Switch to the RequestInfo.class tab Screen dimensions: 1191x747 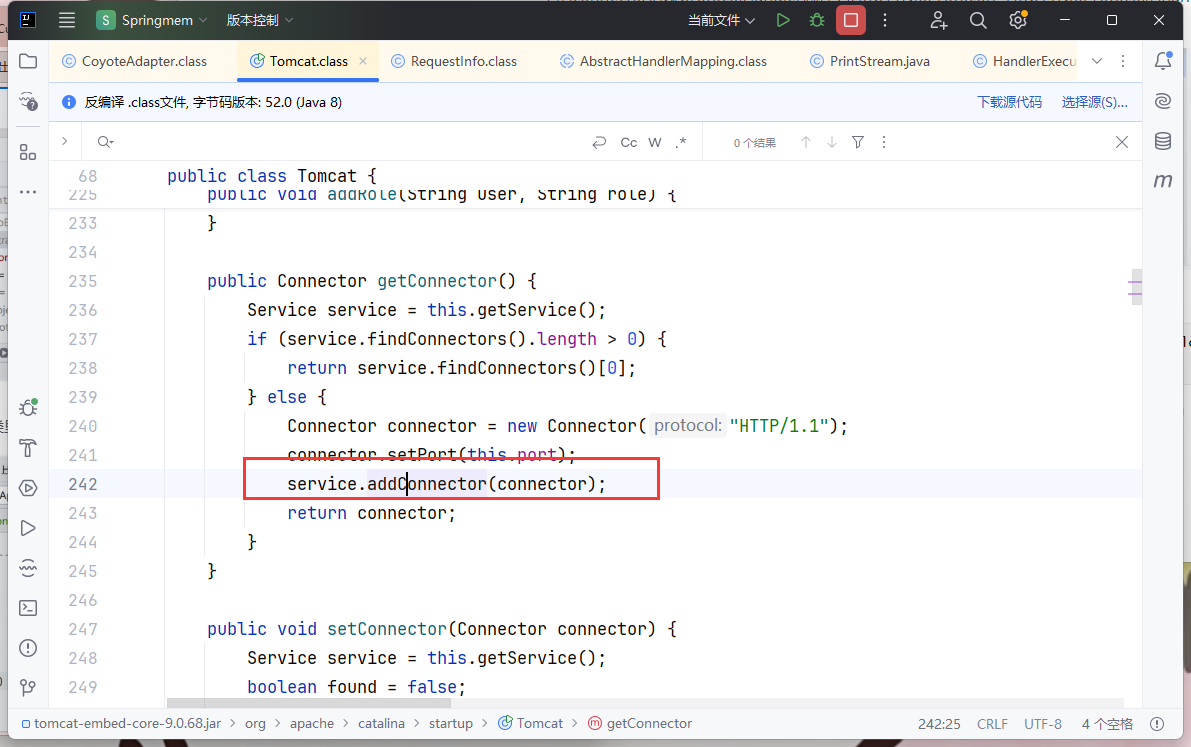pyautogui.click(x=463, y=61)
